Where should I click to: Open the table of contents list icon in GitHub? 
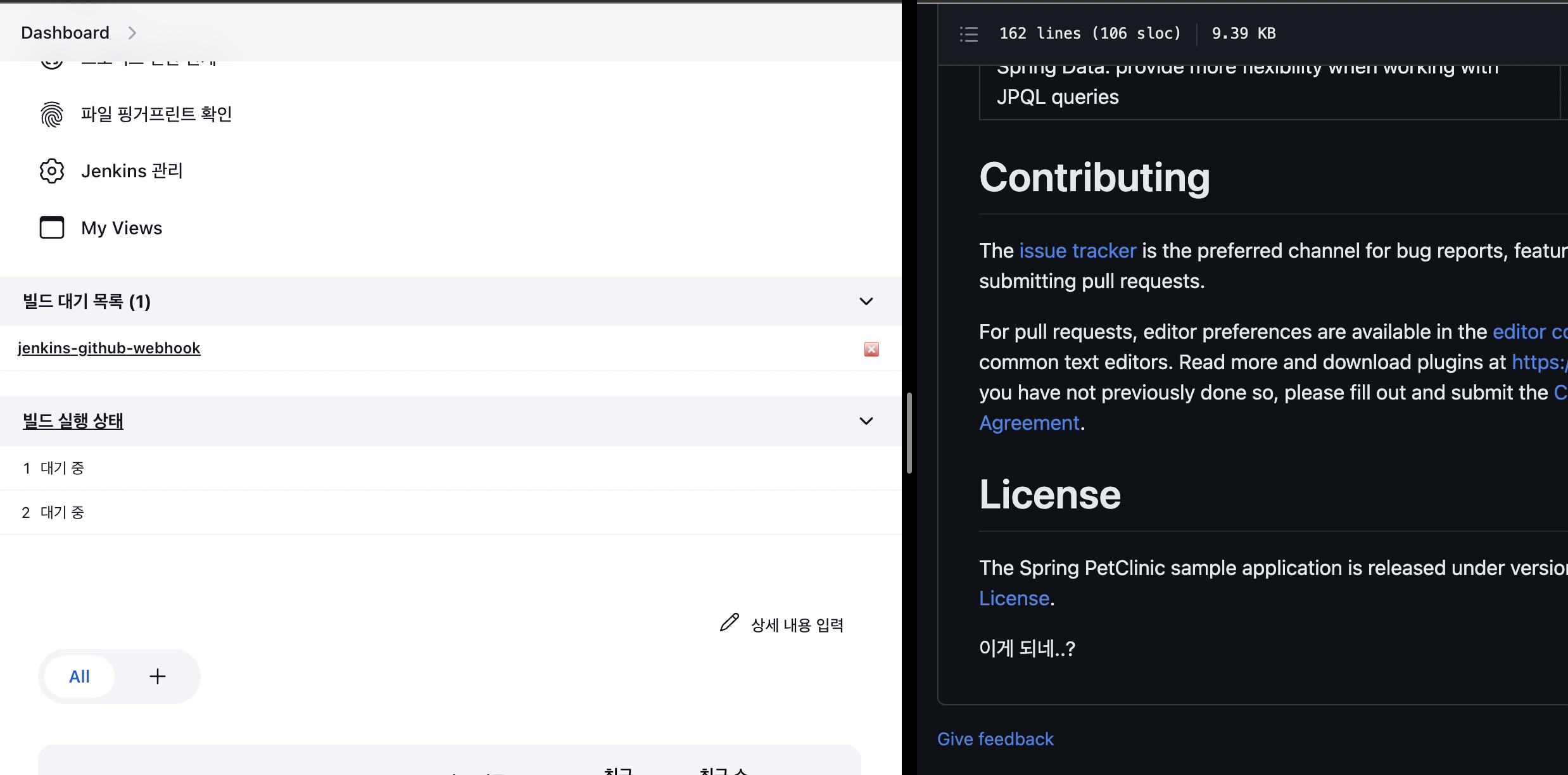(x=969, y=34)
